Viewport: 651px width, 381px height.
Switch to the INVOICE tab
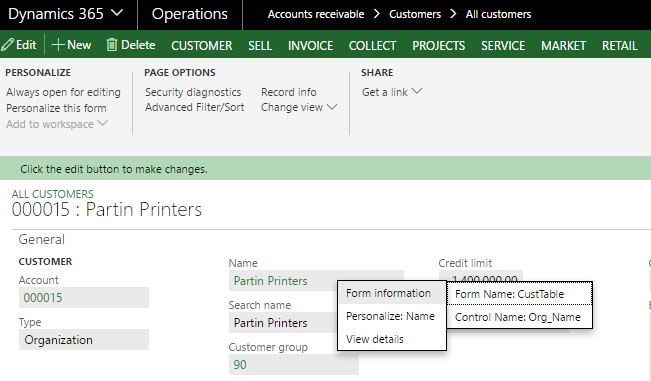(x=311, y=45)
